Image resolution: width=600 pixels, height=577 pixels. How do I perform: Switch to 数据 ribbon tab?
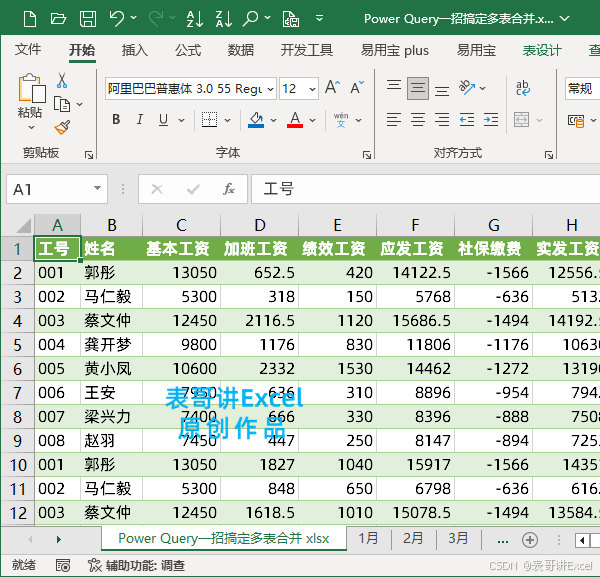click(x=241, y=50)
